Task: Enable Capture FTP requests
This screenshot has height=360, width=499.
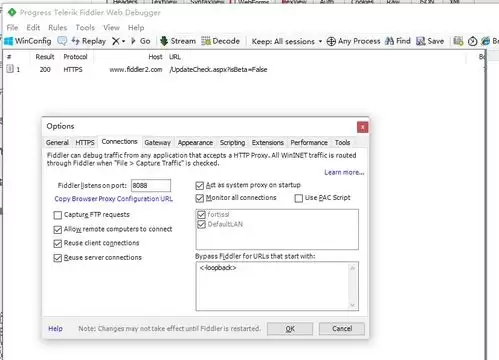Action: coord(57,215)
